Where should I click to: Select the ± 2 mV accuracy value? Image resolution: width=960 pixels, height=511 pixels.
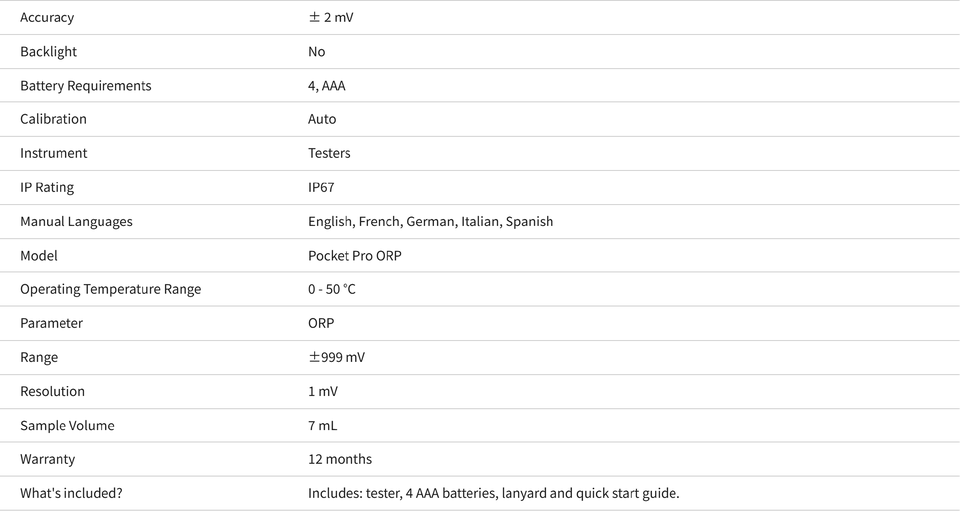point(331,17)
